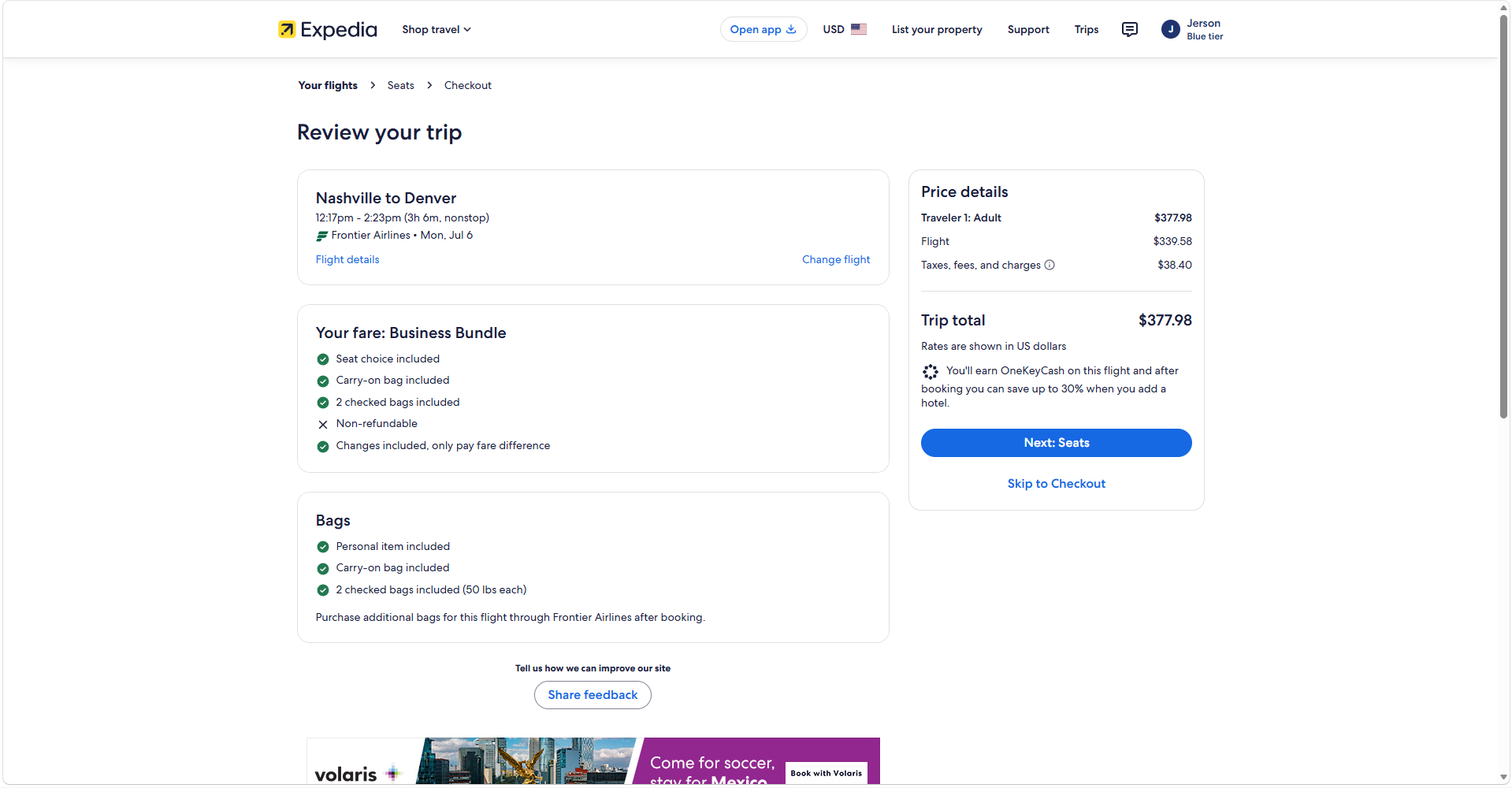Click the Seat choice included checkmark icon

323,359
